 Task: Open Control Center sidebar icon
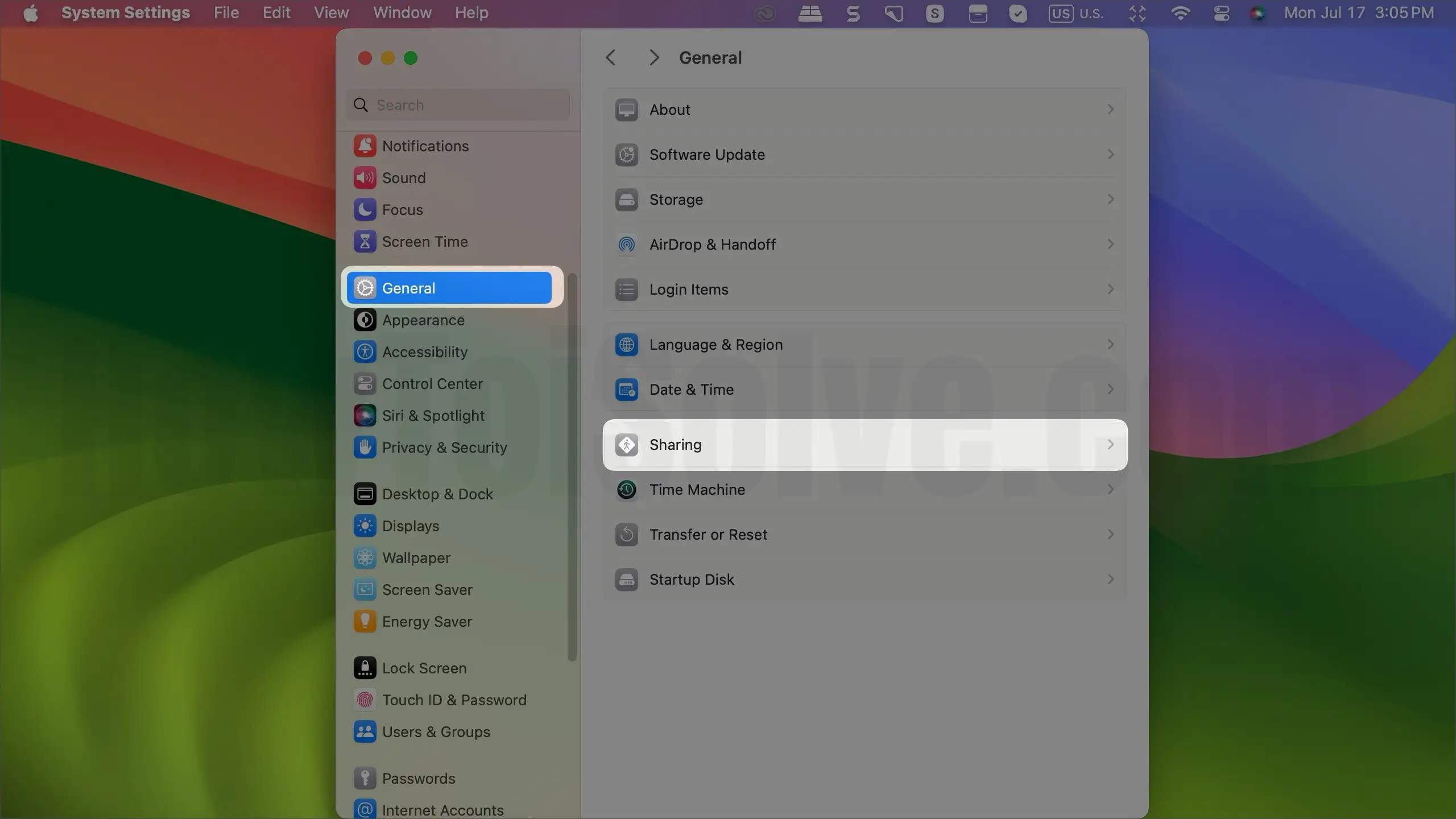tap(365, 384)
